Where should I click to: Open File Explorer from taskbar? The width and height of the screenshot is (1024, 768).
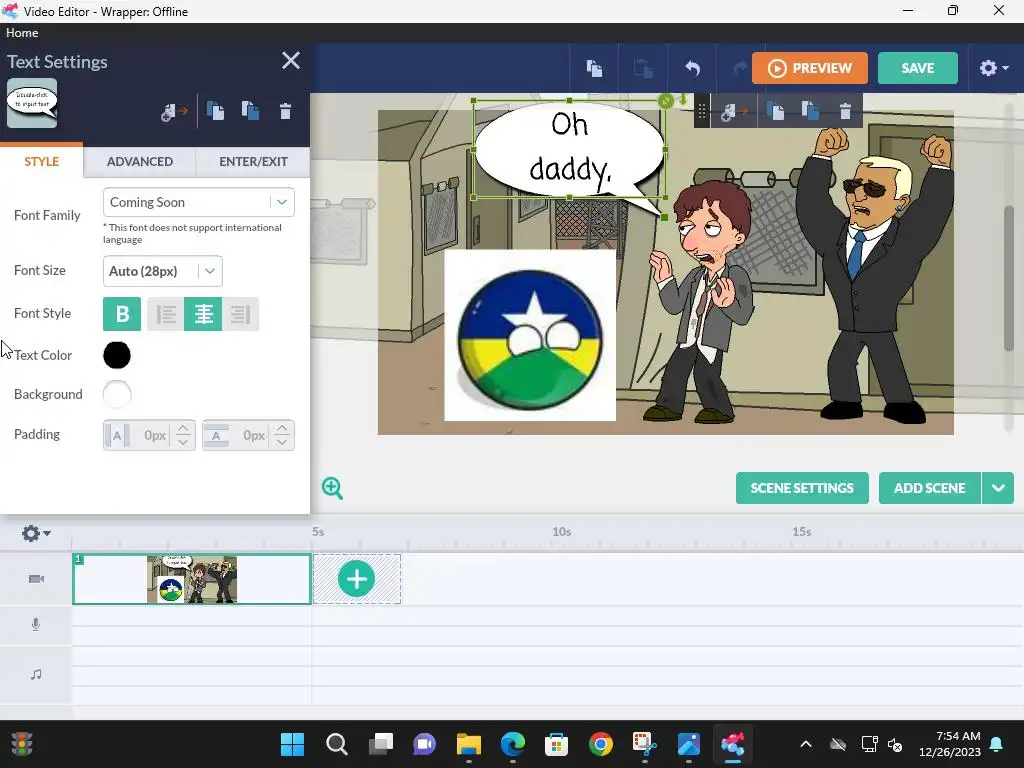click(468, 744)
